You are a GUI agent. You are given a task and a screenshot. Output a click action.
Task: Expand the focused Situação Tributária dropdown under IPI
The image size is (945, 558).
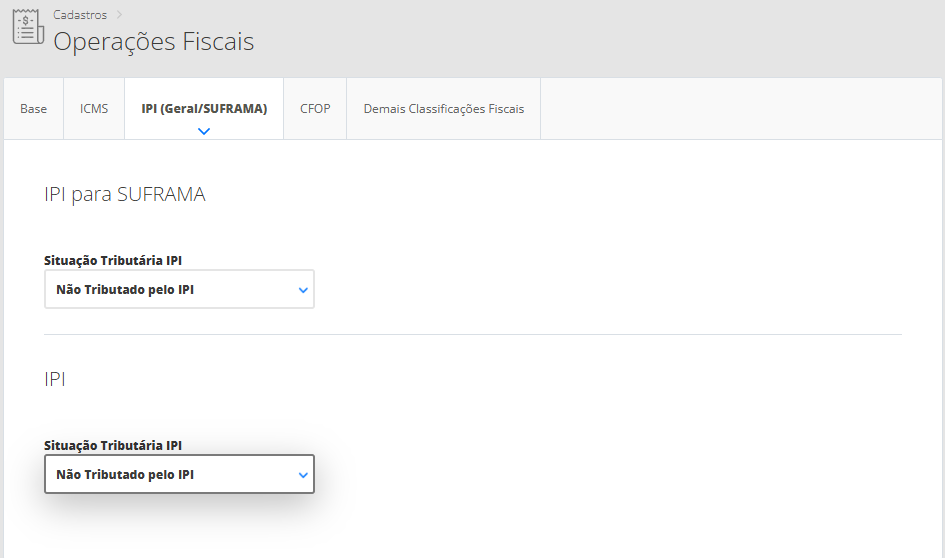tap(179, 475)
